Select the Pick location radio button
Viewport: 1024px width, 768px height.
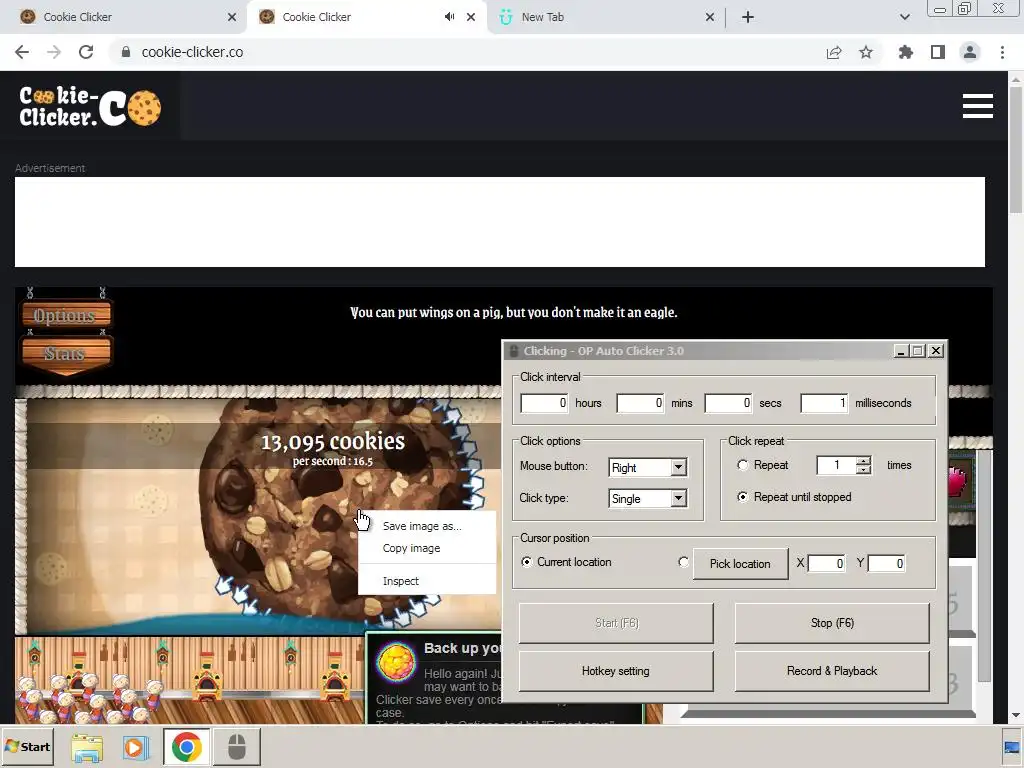pos(683,562)
